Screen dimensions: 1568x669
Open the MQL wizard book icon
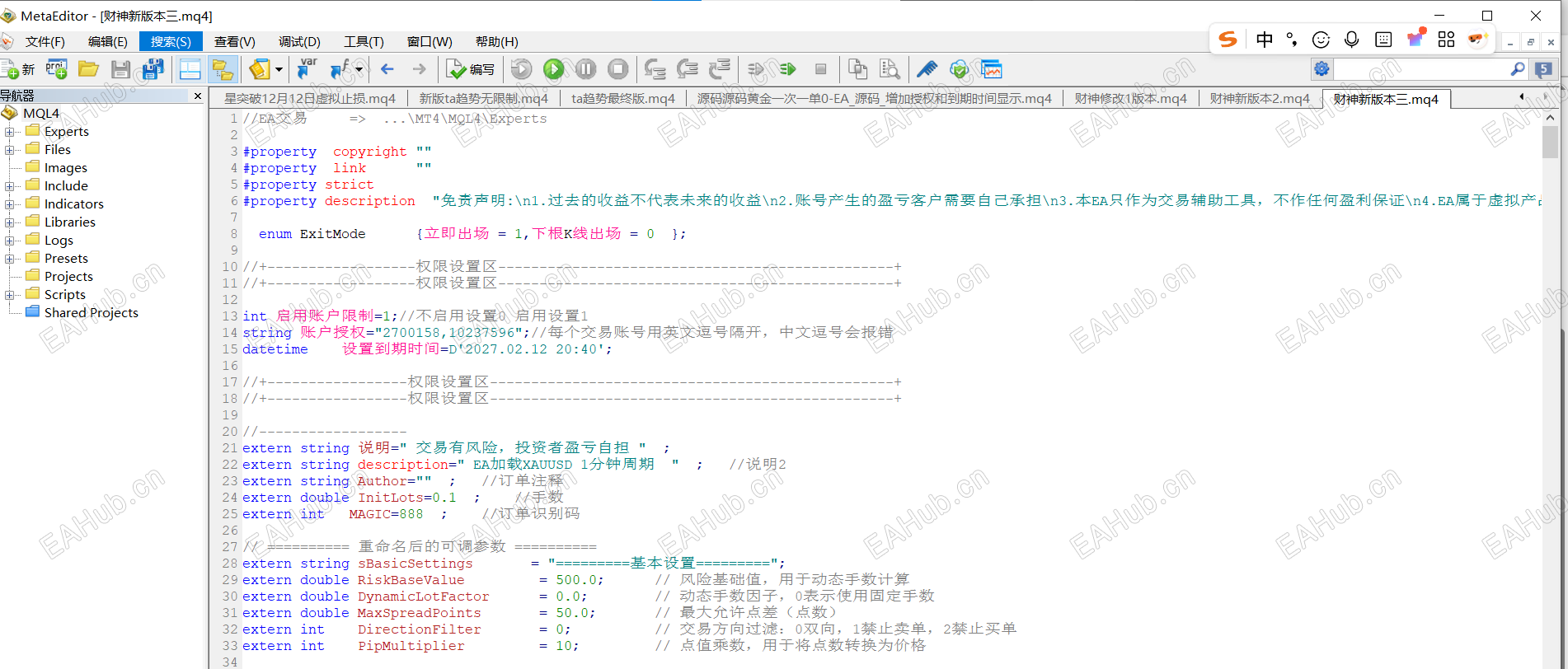[259, 70]
